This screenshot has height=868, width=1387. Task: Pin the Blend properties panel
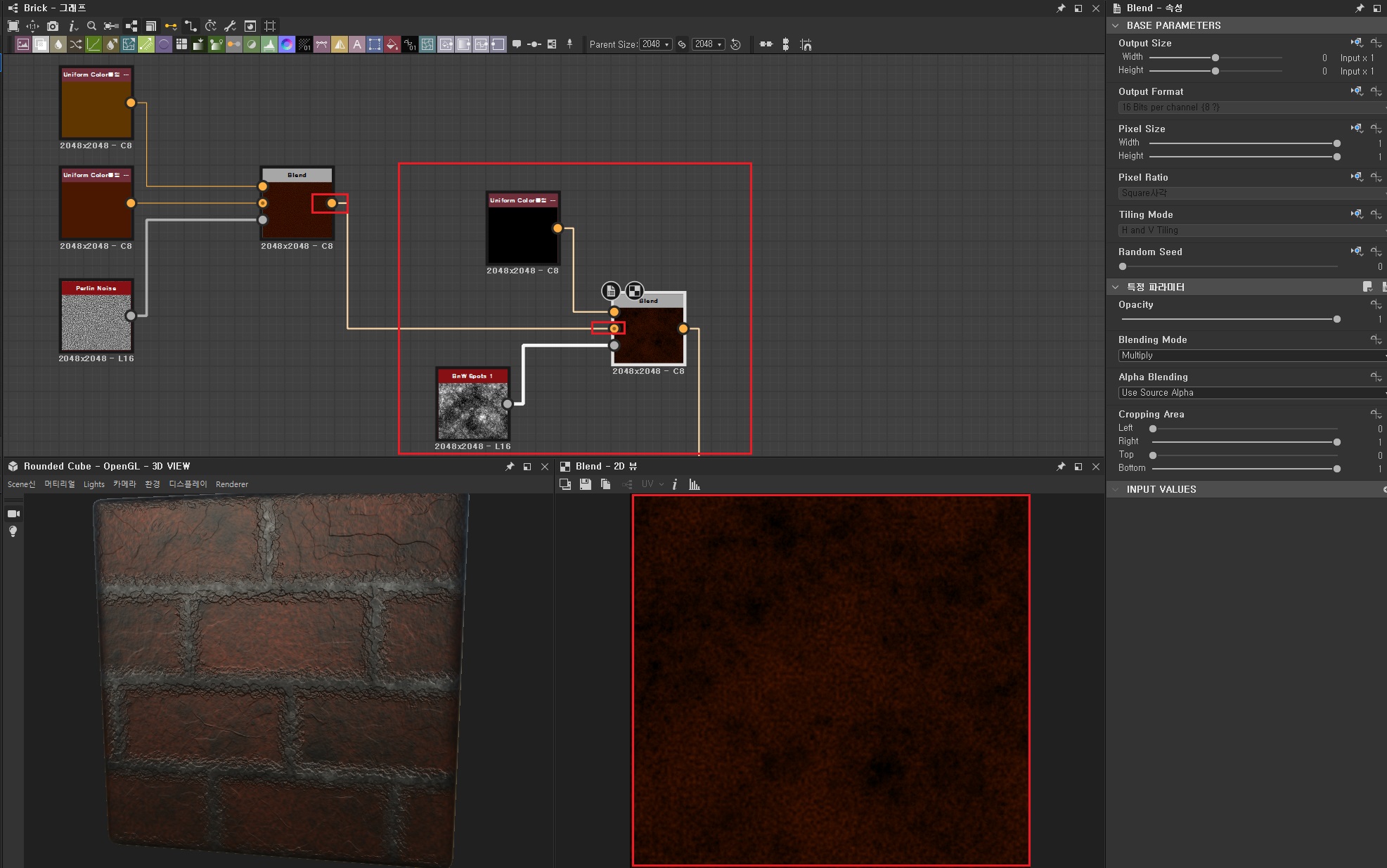pyautogui.click(x=1360, y=8)
